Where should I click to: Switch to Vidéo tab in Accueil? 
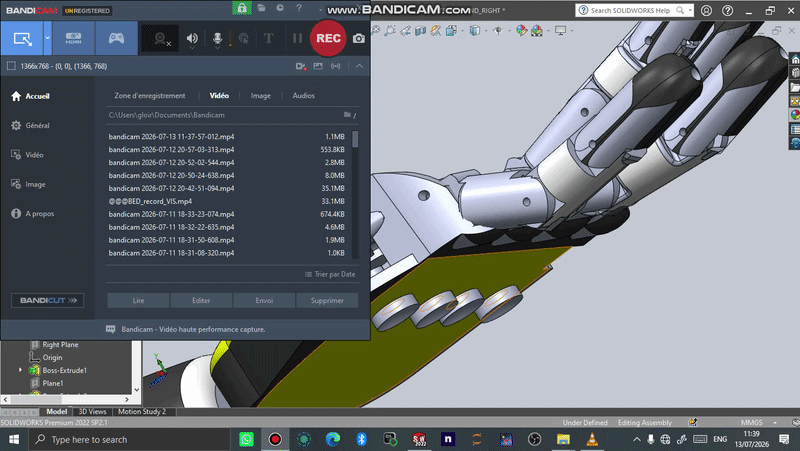click(x=219, y=95)
